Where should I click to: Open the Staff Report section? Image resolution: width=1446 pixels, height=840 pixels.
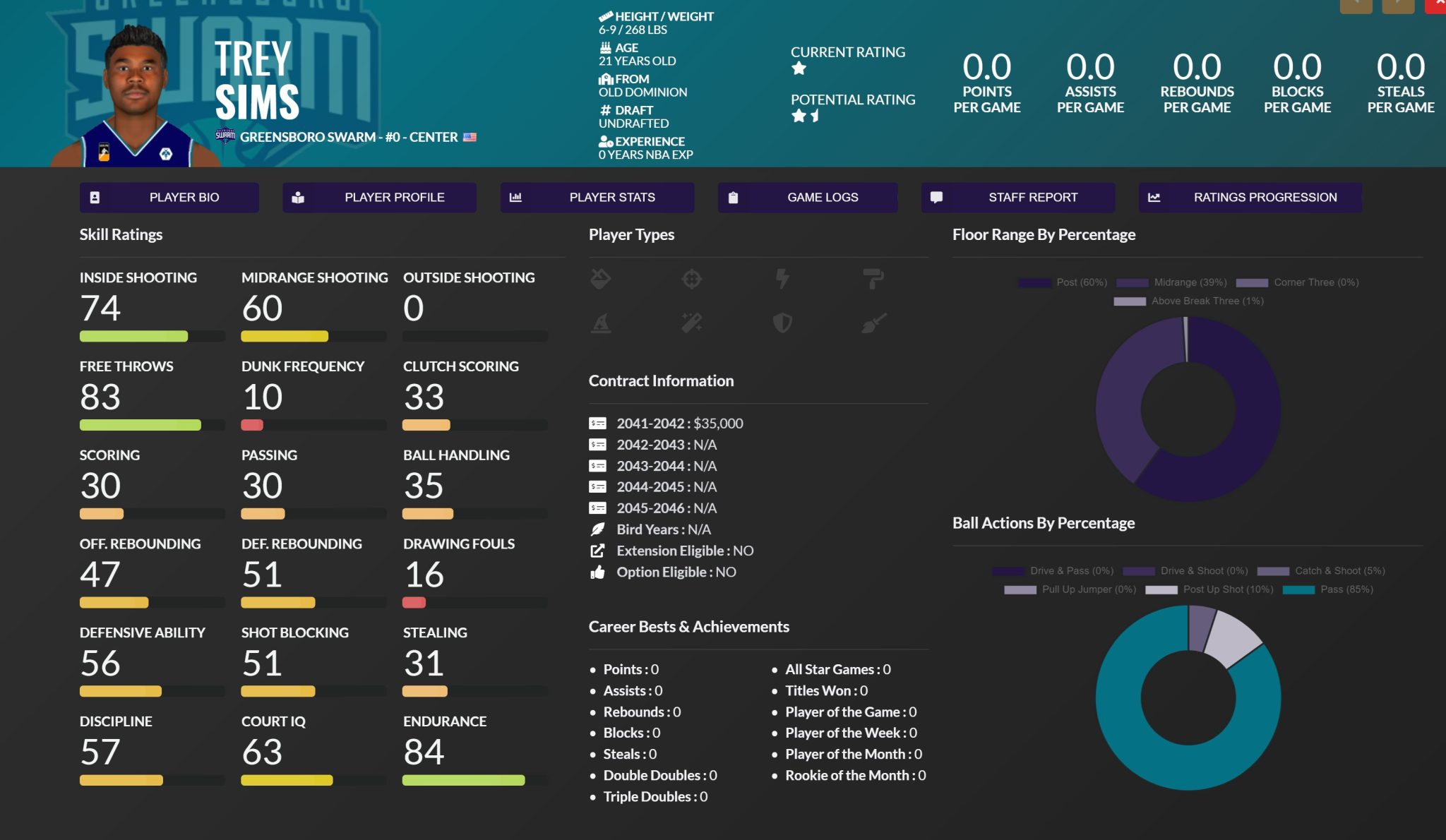1017,198
